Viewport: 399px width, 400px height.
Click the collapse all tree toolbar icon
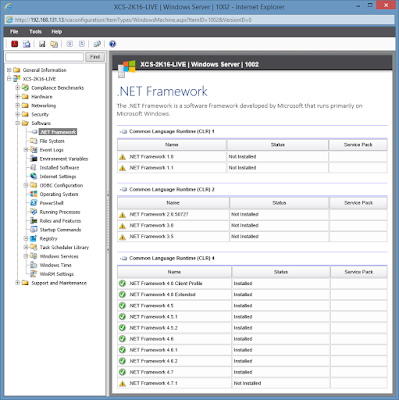tap(82, 44)
